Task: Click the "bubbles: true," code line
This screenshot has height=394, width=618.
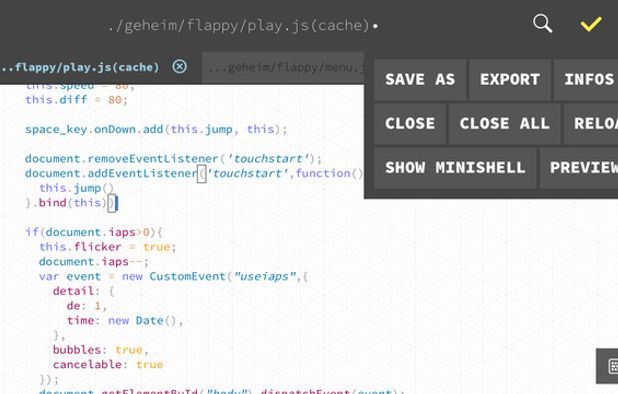Action: [x=101, y=350]
